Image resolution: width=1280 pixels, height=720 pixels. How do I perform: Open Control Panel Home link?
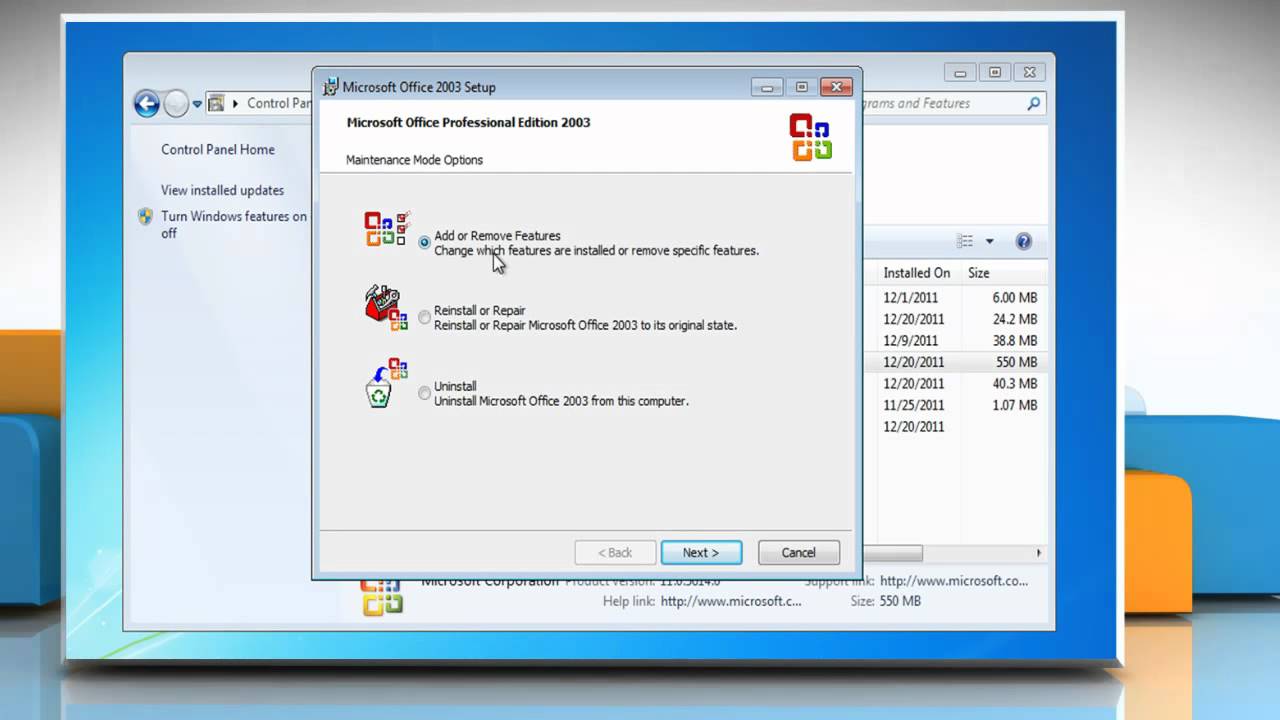click(x=218, y=149)
